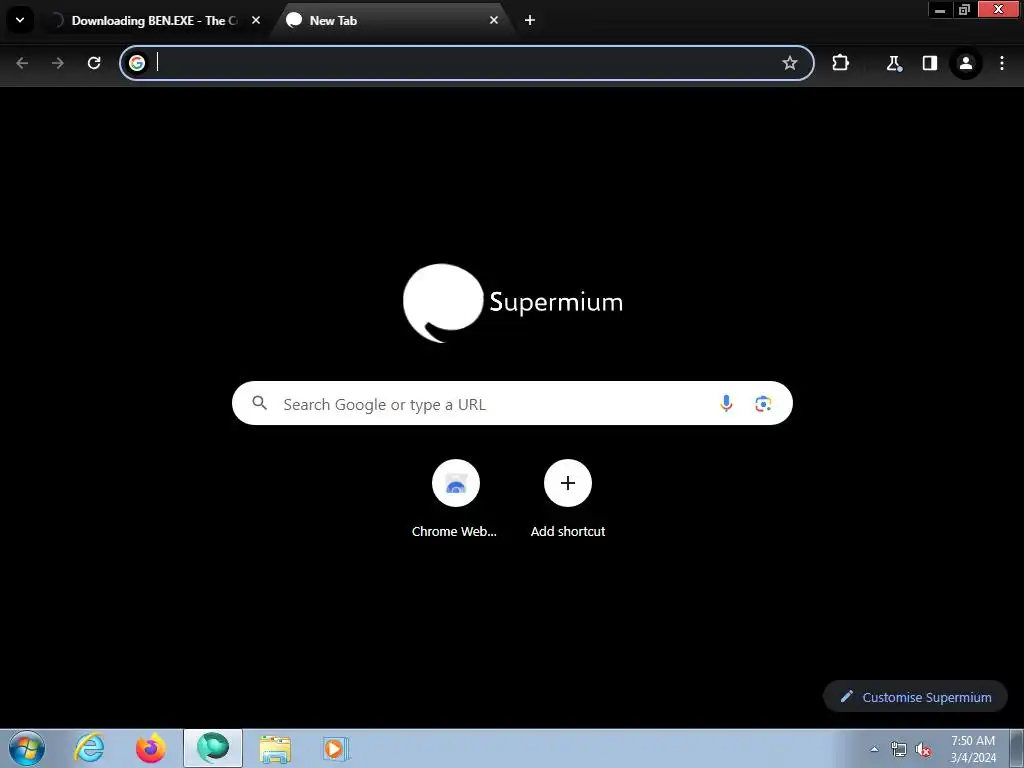Open the tab search dropdown arrow
Viewport: 1024px width, 768px height.
coord(20,20)
